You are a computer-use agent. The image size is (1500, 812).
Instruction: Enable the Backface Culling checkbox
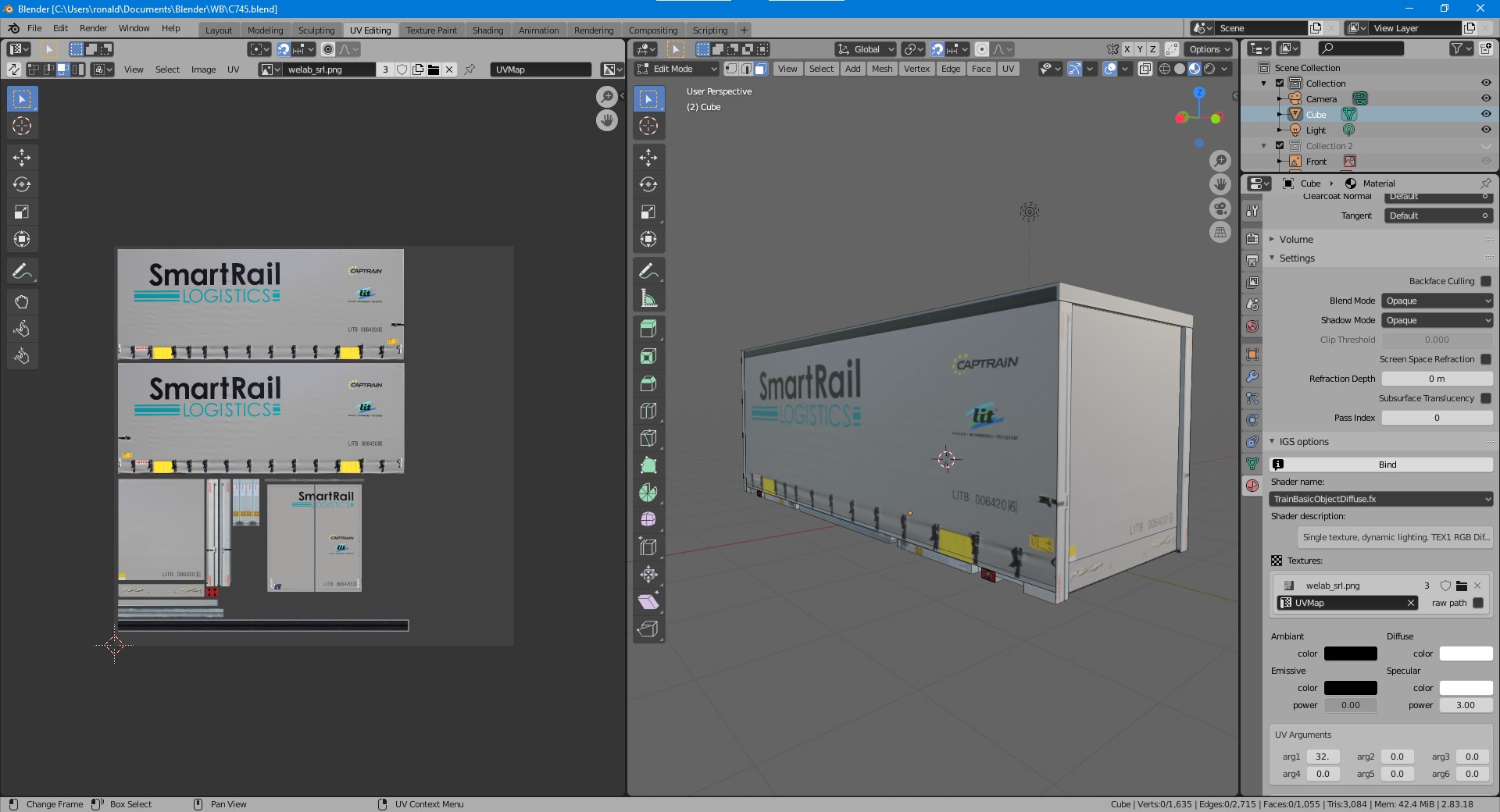1485,281
